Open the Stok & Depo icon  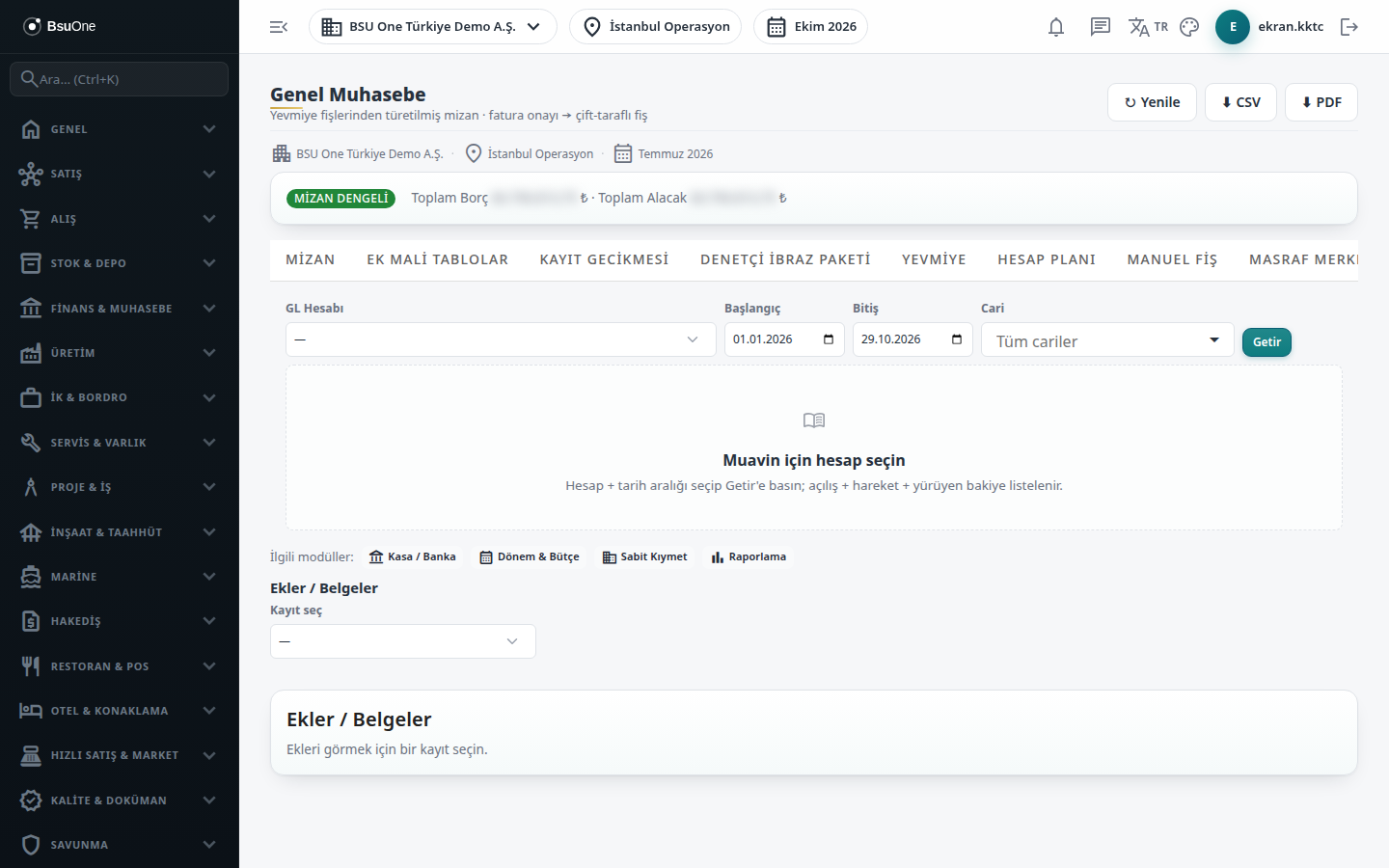tap(31, 263)
